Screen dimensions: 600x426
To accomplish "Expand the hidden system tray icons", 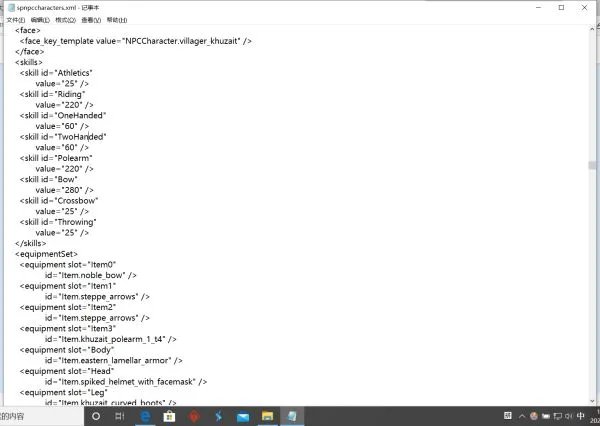I will pos(522,415).
